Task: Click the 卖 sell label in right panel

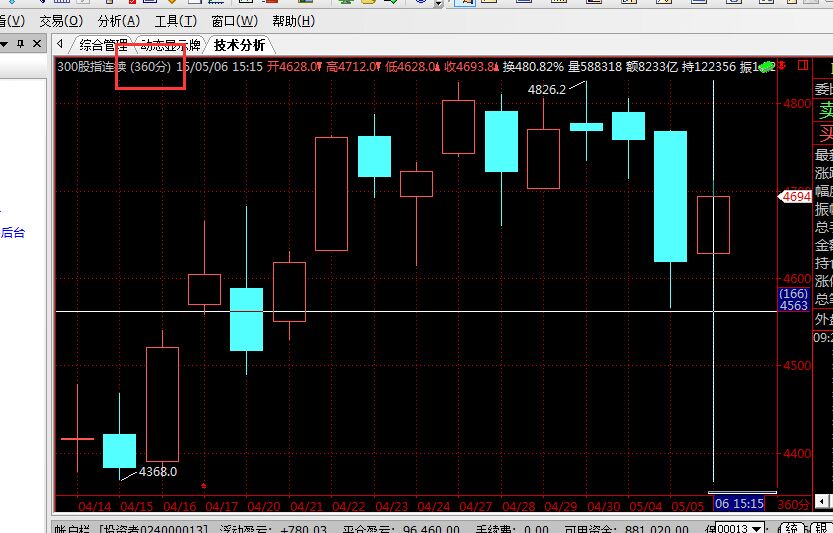Action: [x=825, y=110]
